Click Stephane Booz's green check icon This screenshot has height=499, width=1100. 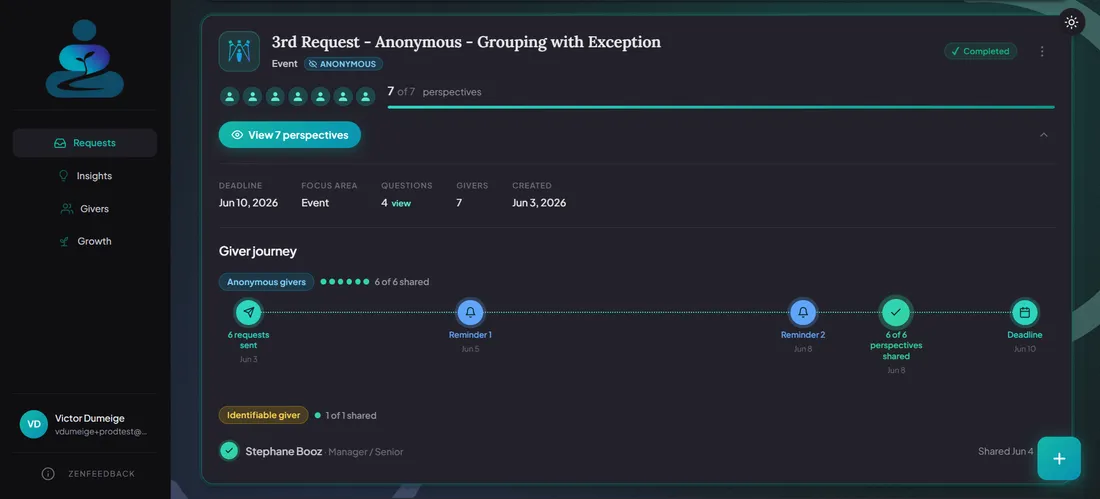pos(229,451)
